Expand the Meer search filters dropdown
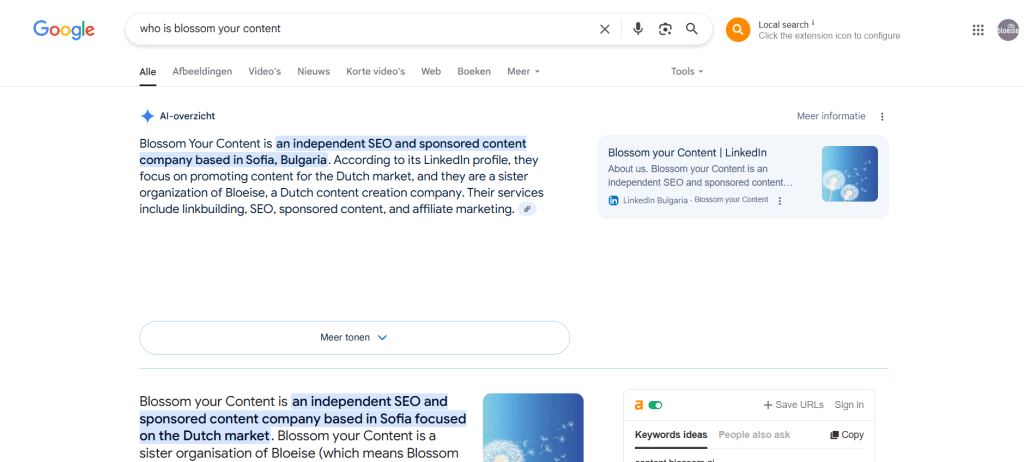This screenshot has width=1024, height=462. 524,71
